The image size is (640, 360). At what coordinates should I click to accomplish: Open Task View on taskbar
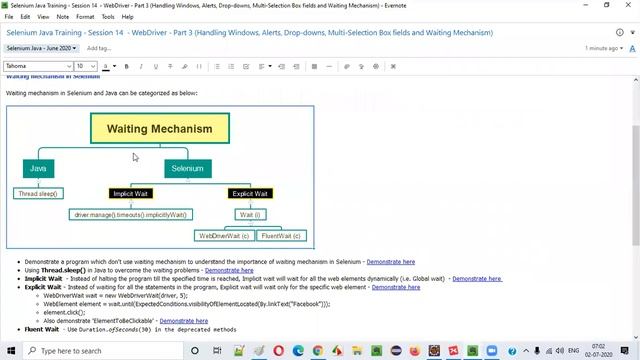point(217,351)
